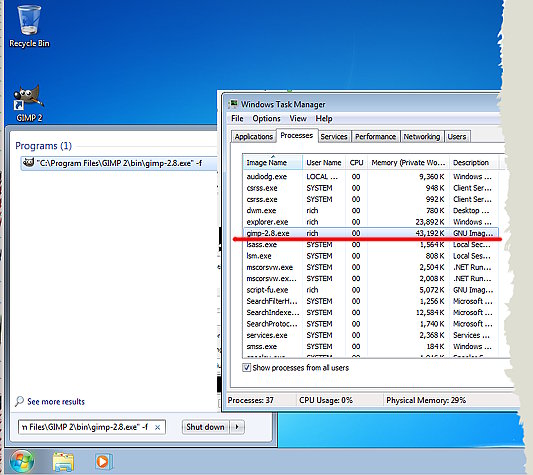This screenshot has height=475, width=533.
Task: Select the smss.exe process
Action: click(371, 346)
